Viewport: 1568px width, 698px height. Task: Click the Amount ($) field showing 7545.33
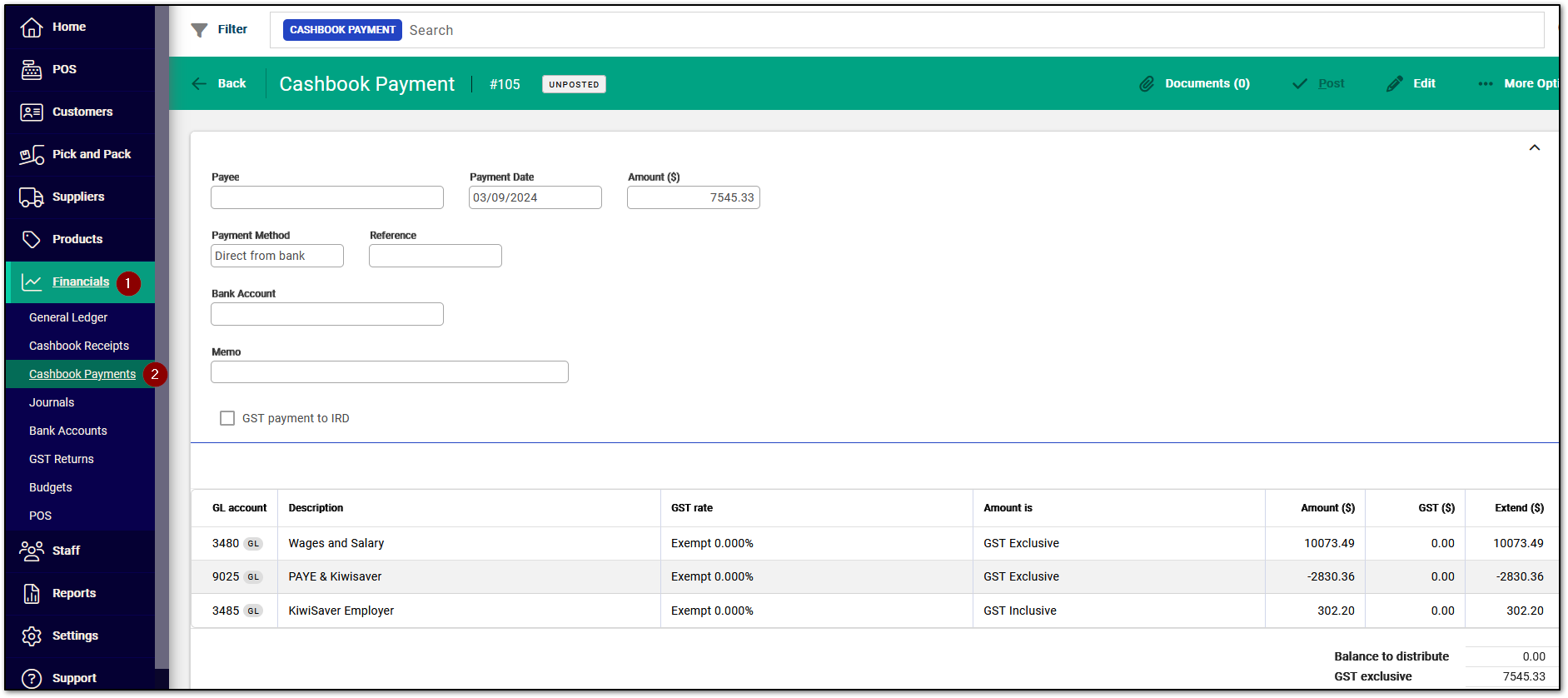pos(694,197)
